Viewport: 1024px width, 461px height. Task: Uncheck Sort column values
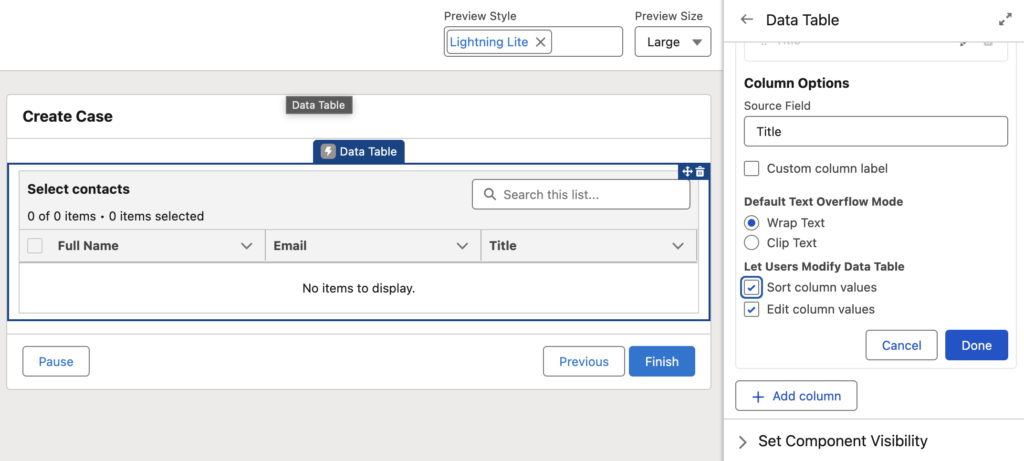pos(752,287)
